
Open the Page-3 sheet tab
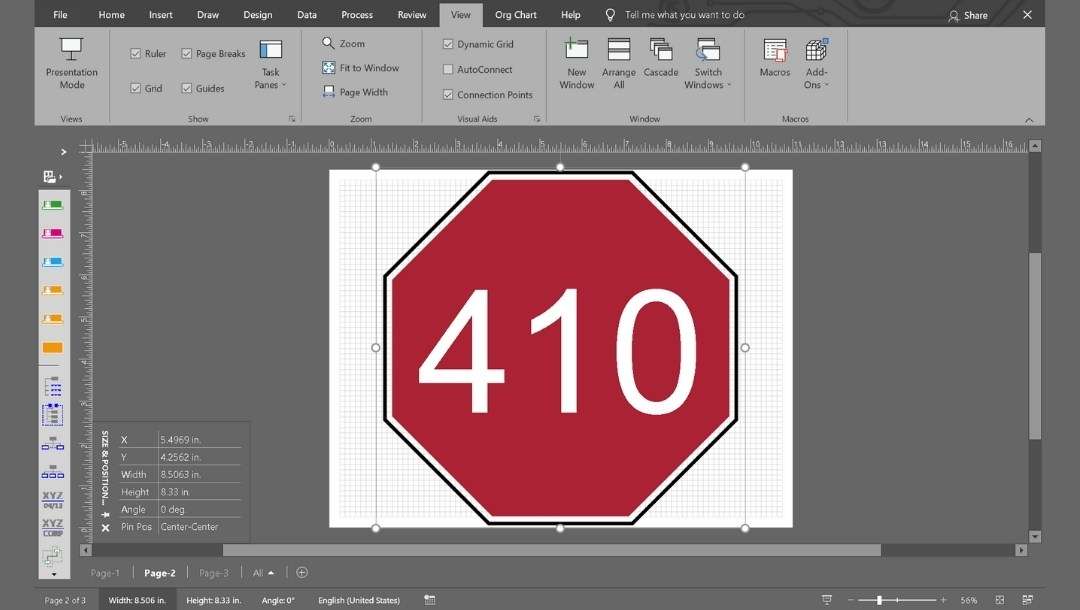pos(213,572)
